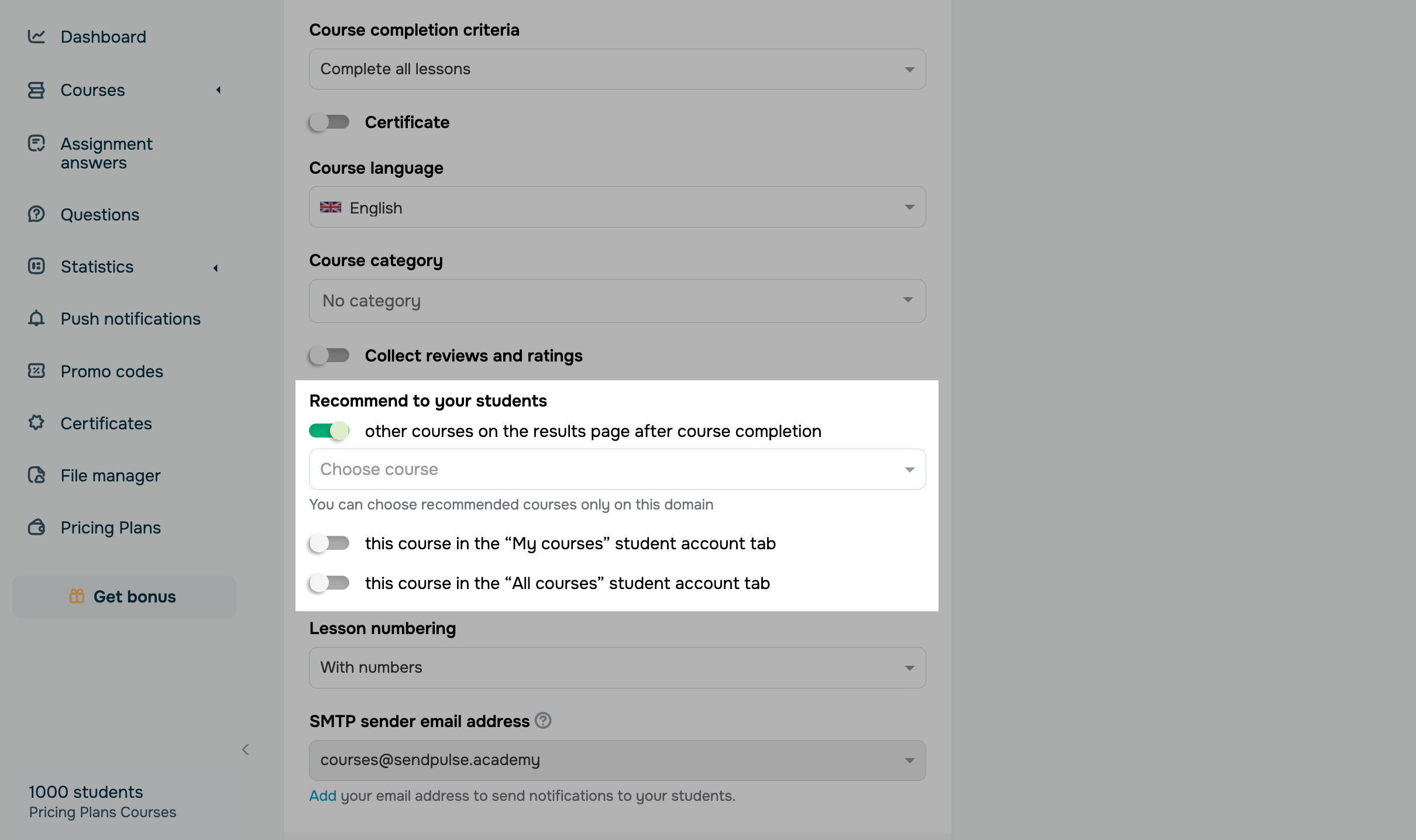Open Promo codes in the sidebar

tap(112, 371)
